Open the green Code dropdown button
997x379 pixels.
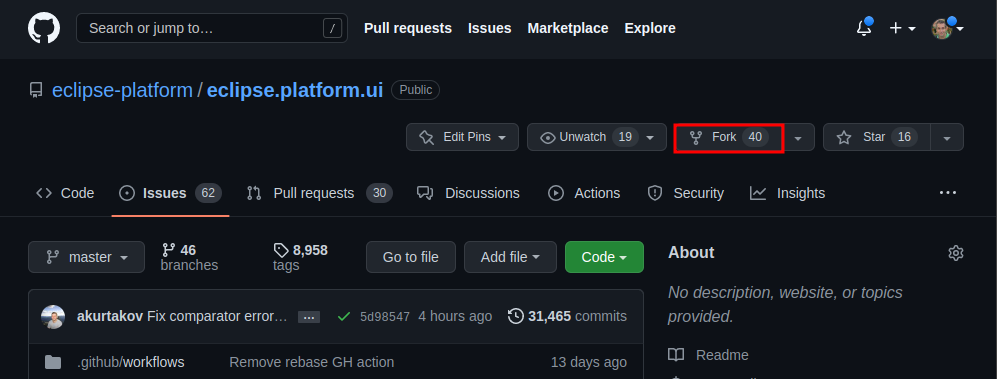(604, 257)
